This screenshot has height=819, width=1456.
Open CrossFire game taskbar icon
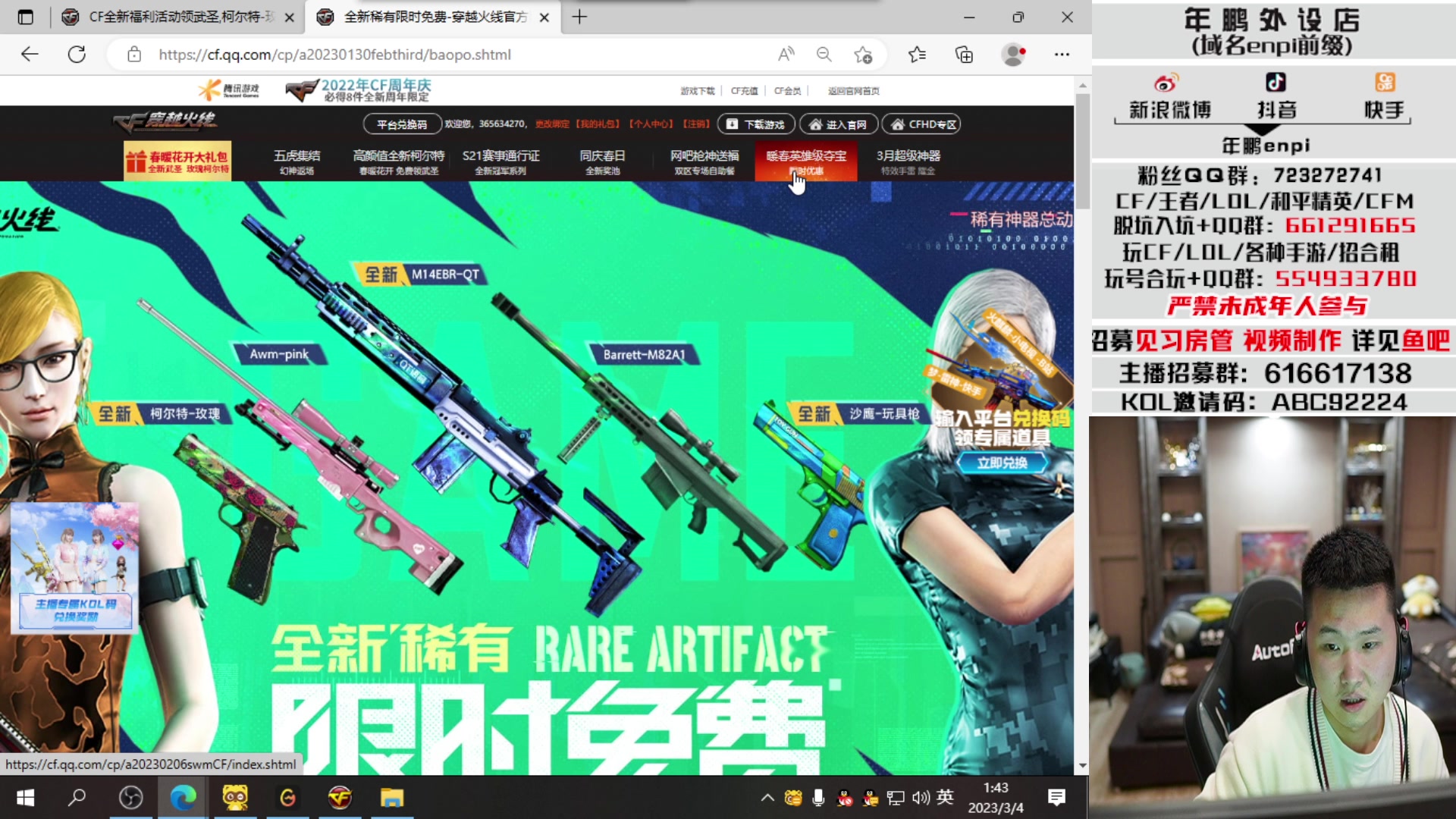click(x=340, y=798)
